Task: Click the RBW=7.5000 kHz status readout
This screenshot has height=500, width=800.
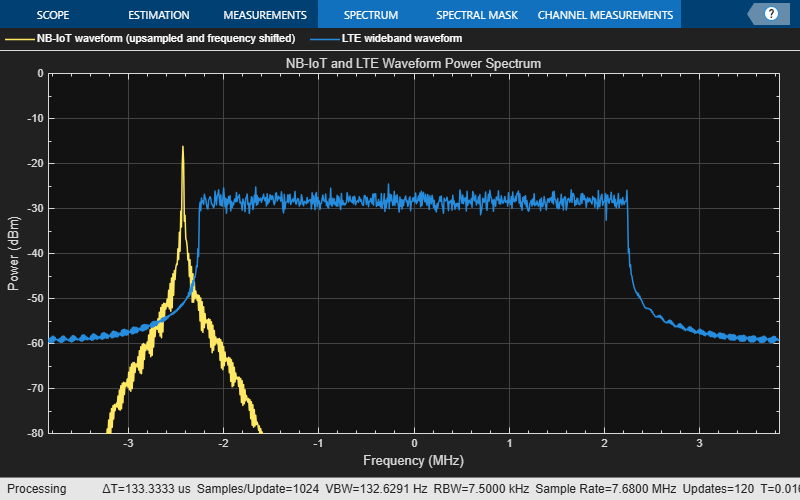Action: pyautogui.click(x=485, y=489)
